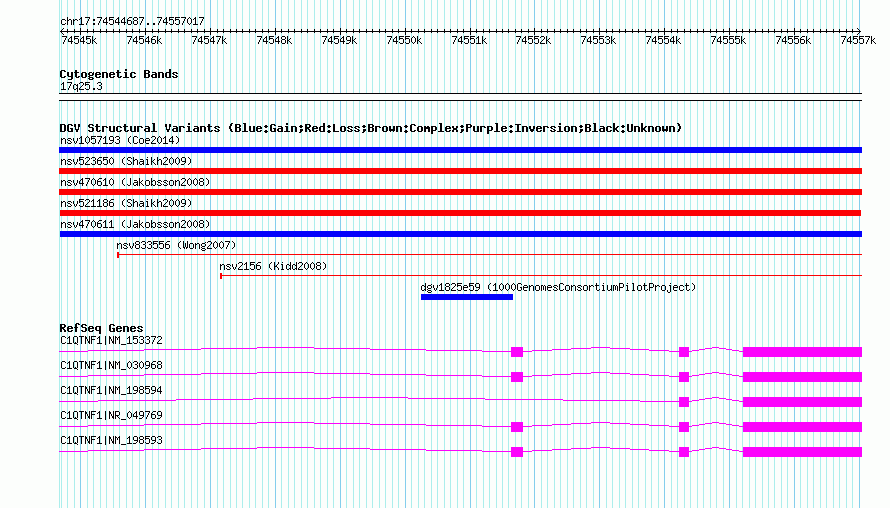Click the large last exon of NM_030968
890x508 pixels.
(803, 377)
